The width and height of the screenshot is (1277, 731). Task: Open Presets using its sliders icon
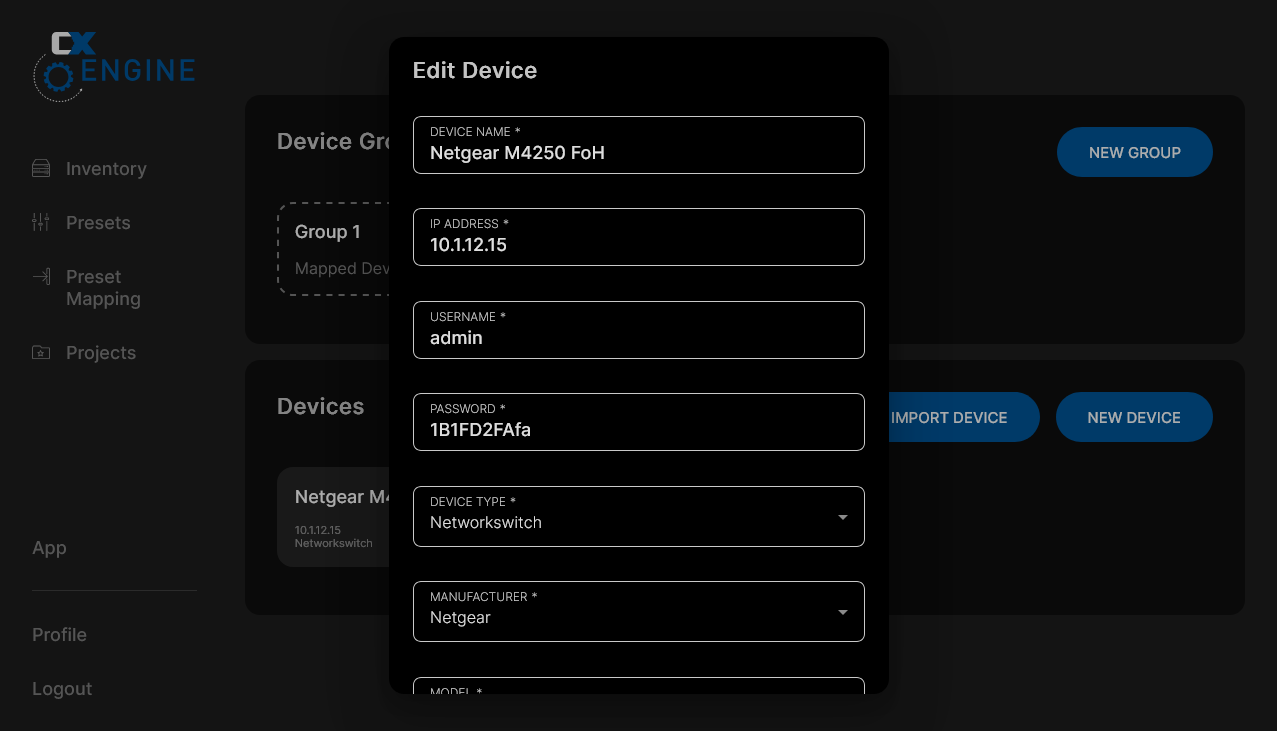pyautogui.click(x=41, y=222)
